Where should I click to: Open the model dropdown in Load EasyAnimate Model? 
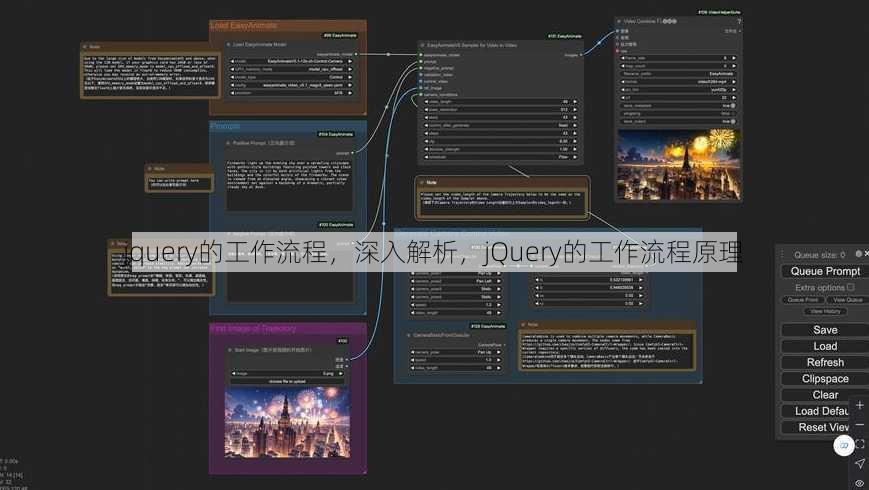tap(291, 61)
